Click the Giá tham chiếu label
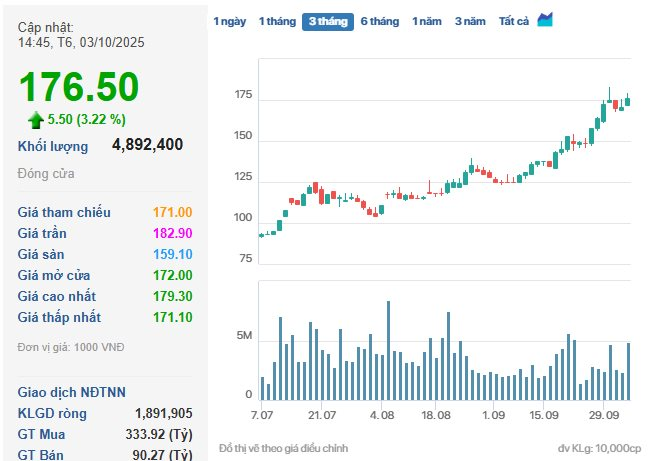The width and height of the screenshot is (652, 461). [64, 212]
